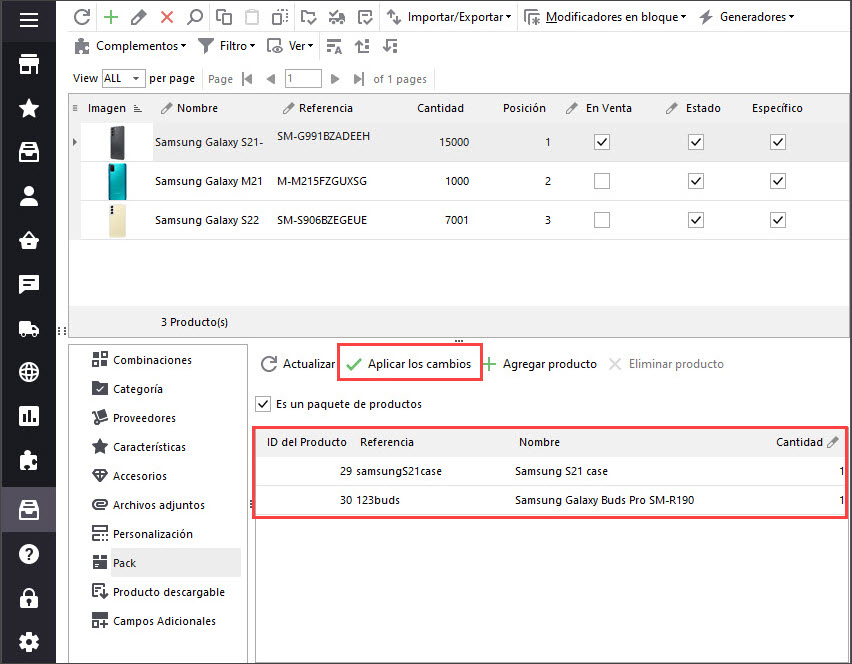Open the help question mark icon
Image resolution: width=852 pixels, height=664 pixels.
tap(29, 554)
